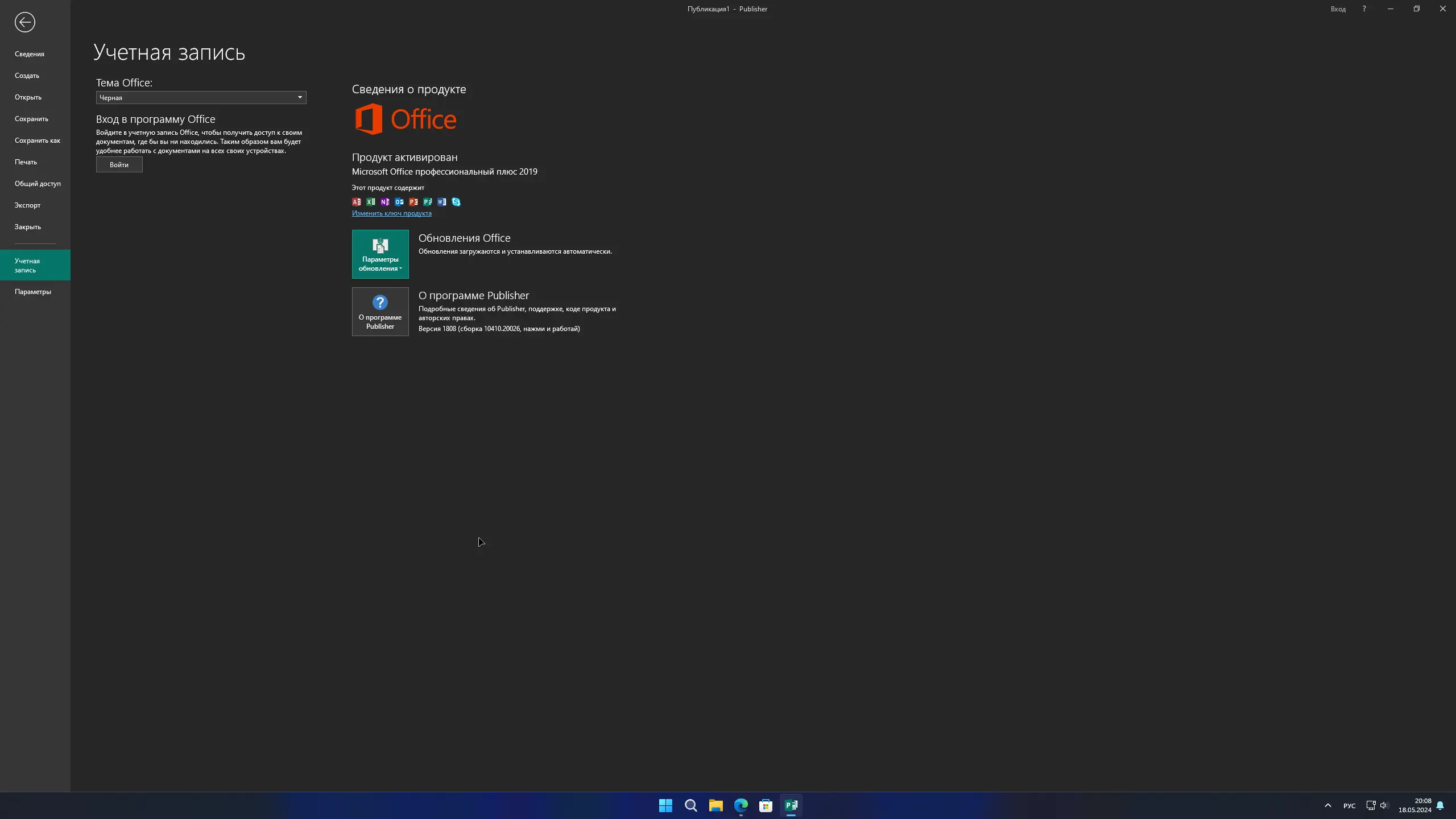Click the Word product icon
This screenshot has width=1456, height=819.
(x=442, y=202)
